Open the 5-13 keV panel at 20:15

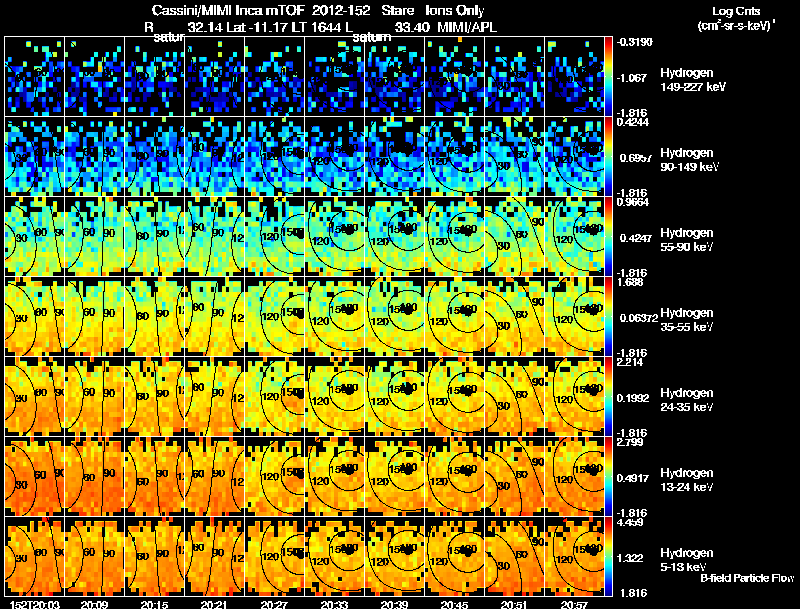pyautogui.click(x=155, y=557)
